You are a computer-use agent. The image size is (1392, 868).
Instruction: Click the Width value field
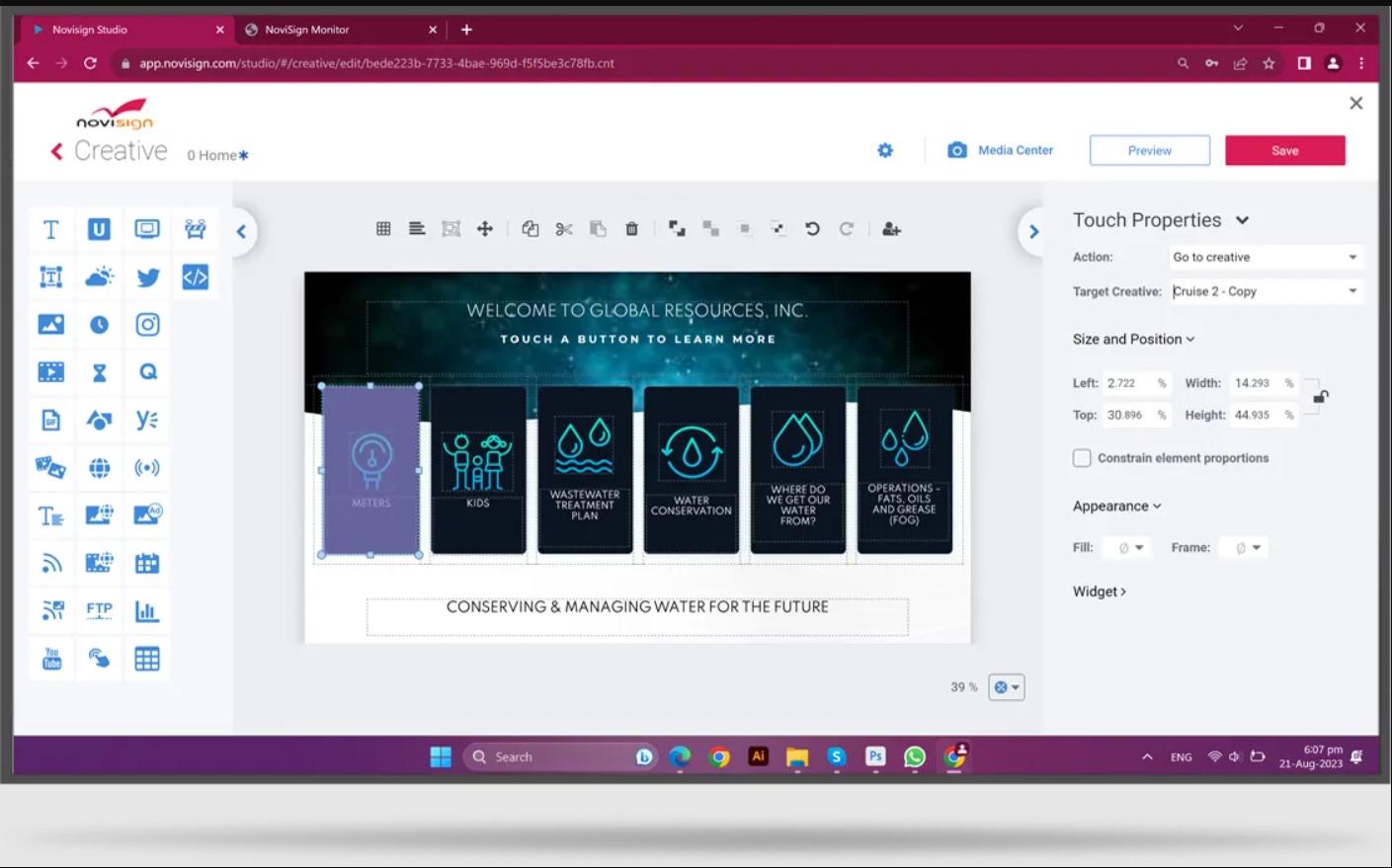(x=1254, y=383)
